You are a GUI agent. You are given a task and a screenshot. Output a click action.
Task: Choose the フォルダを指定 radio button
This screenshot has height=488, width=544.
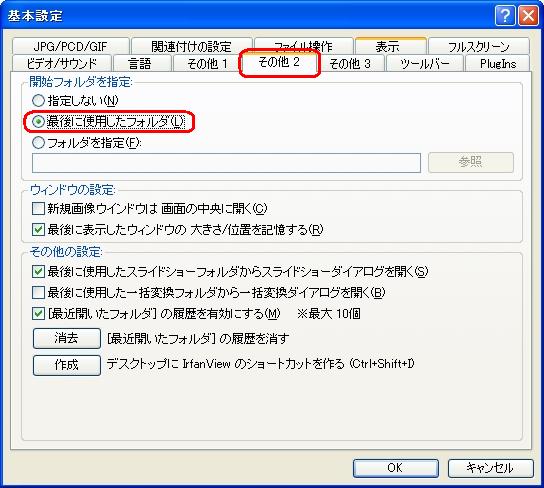38,143
